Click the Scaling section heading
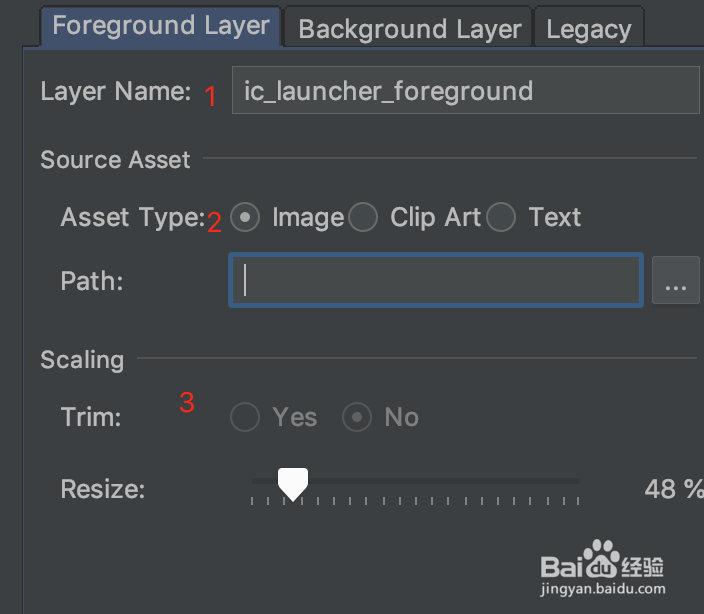This screenshot has height=614, width=704. (x=82, y=360)
